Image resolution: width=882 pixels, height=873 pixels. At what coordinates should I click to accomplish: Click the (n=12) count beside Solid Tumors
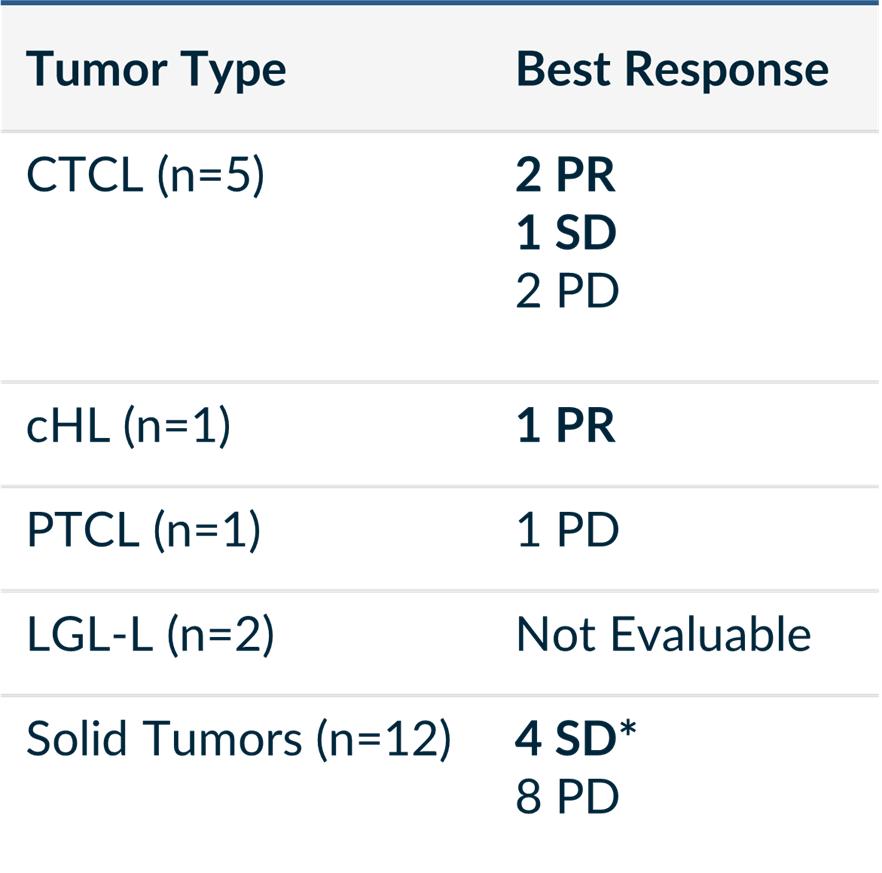tap(383, 739)
